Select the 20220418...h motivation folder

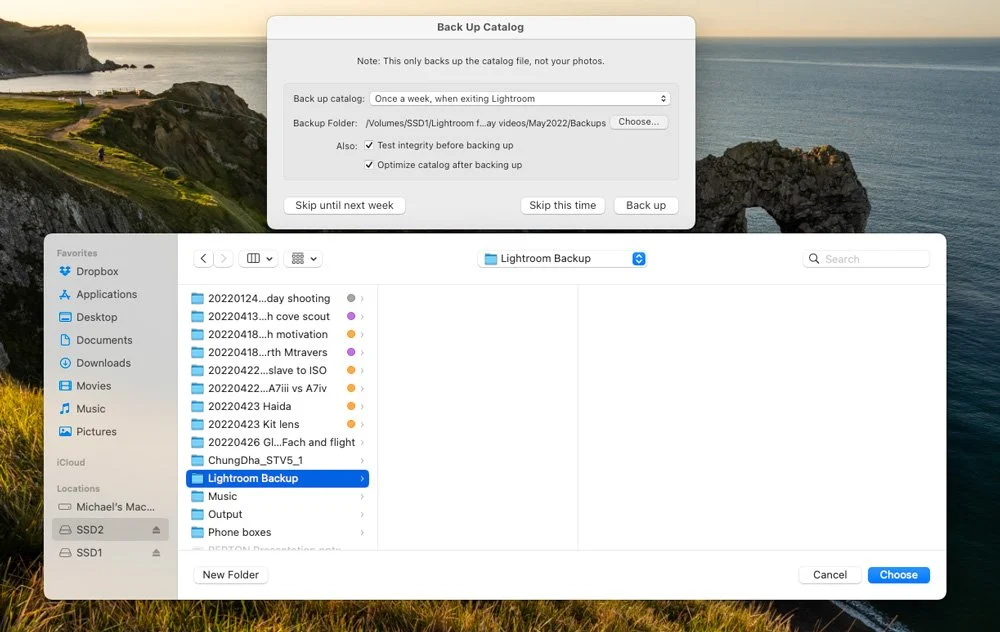(277, 334)
